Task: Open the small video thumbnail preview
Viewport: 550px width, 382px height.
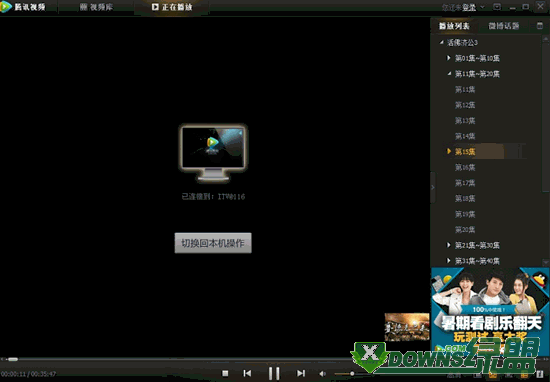Action: [x=407, y=327]
